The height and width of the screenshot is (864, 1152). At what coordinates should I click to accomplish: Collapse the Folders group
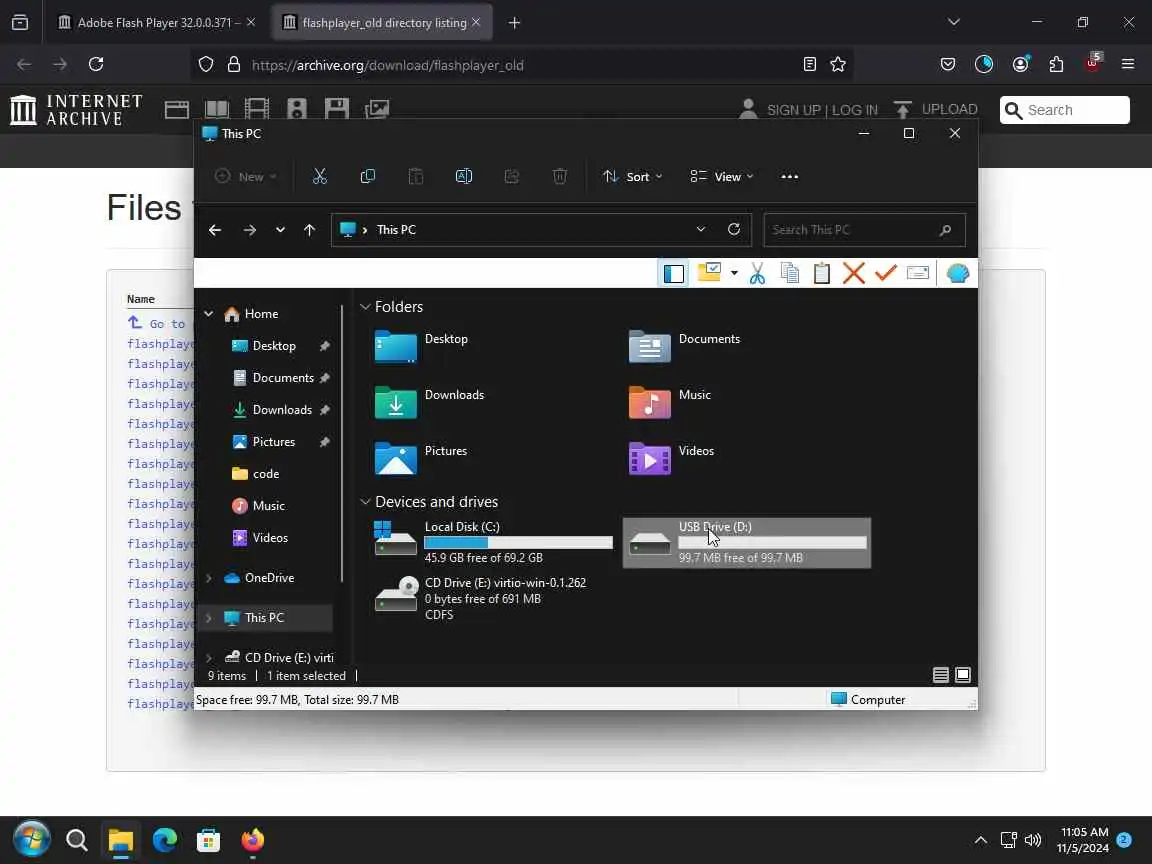click(x=365, y=306)
